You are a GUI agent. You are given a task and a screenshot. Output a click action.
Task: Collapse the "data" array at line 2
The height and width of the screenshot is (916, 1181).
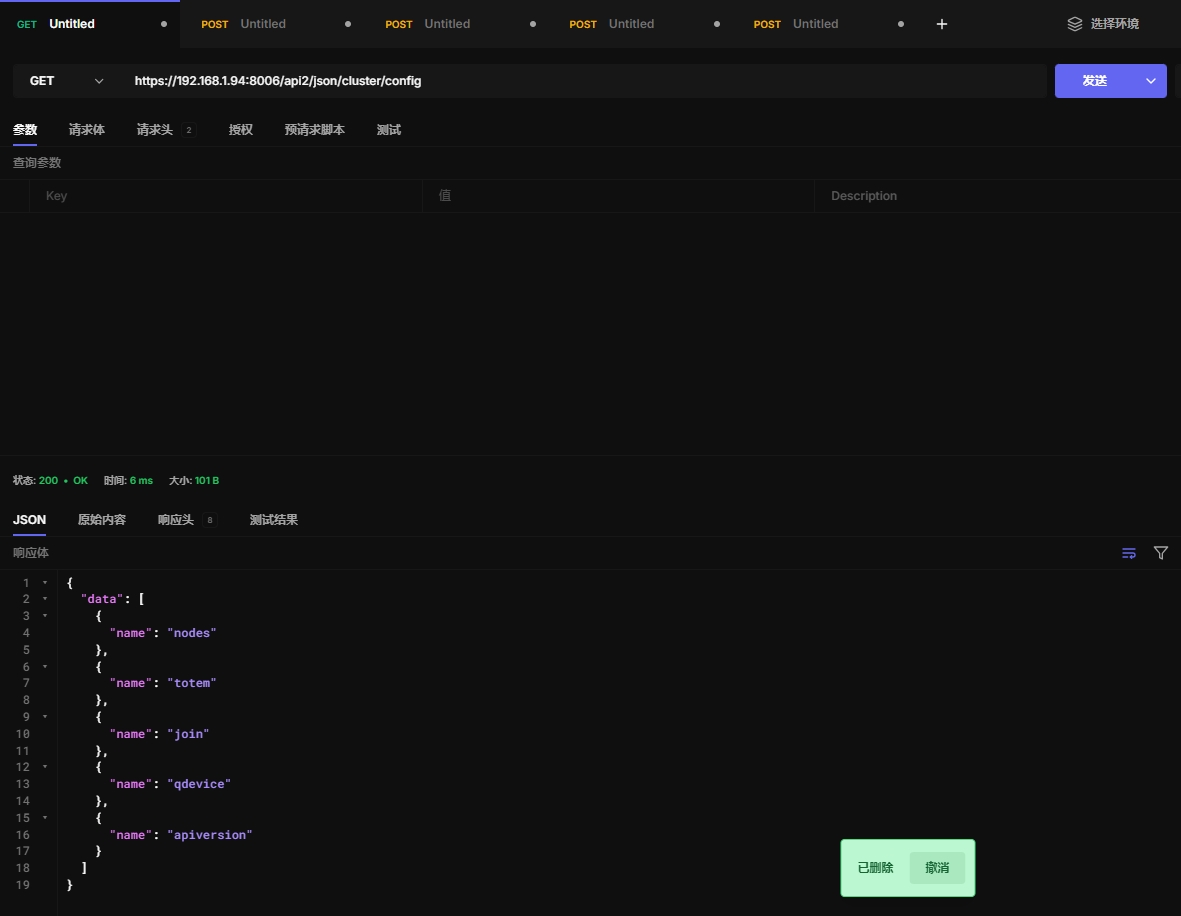point(44,599)
